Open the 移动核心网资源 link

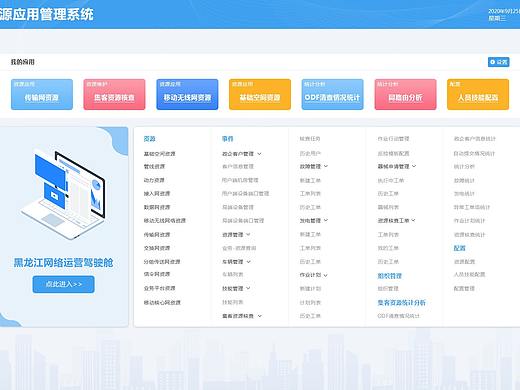162,303
